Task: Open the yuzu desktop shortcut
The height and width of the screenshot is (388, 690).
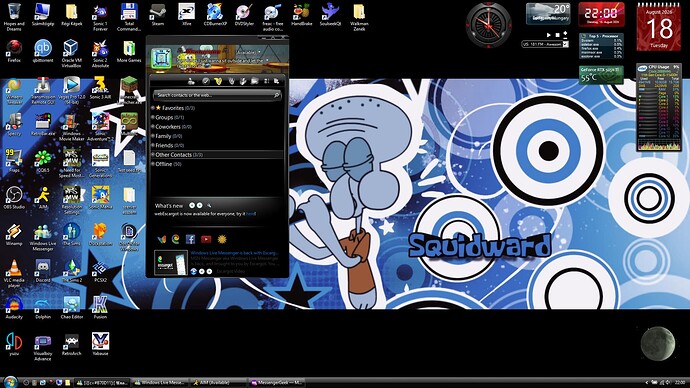Action: [x=14, y=344]
